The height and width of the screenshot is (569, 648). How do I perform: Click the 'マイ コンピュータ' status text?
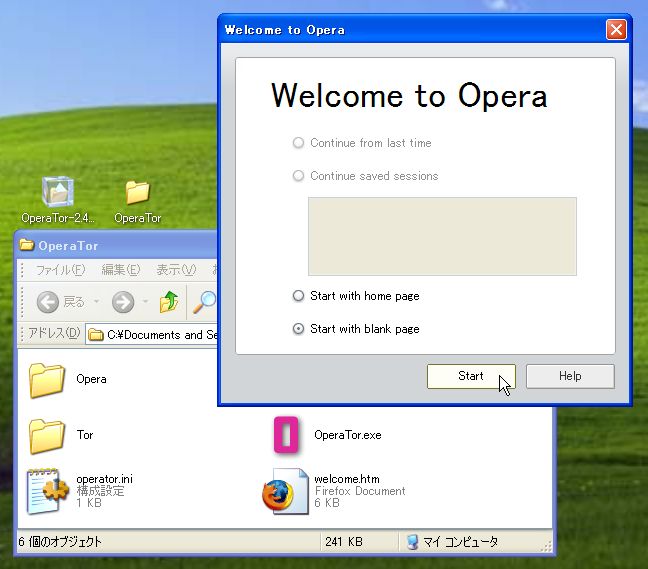point(460,542)
